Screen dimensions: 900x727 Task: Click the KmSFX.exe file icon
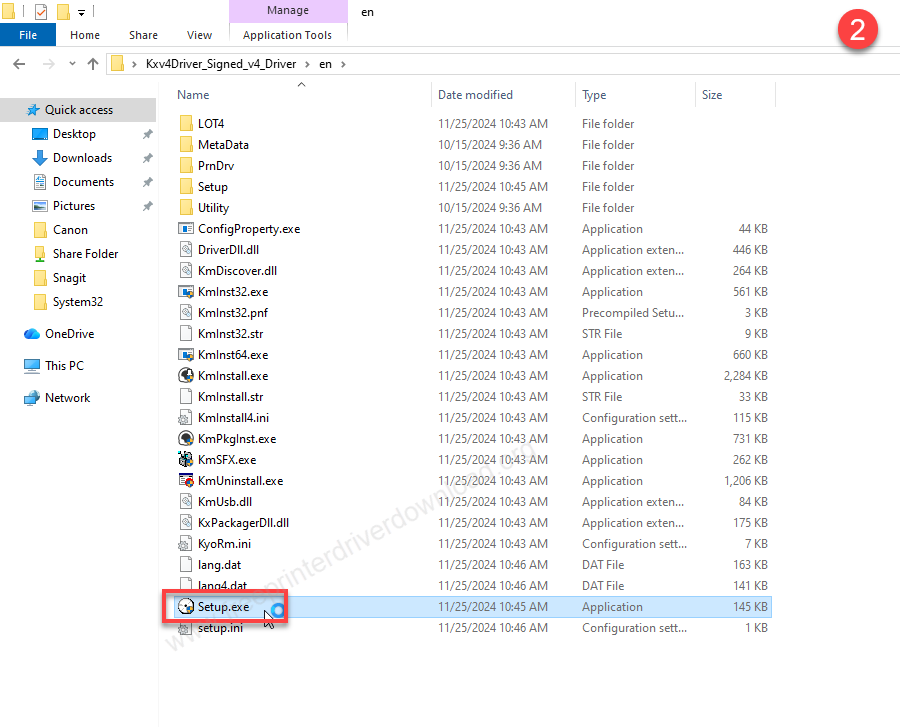coord(185,460)
